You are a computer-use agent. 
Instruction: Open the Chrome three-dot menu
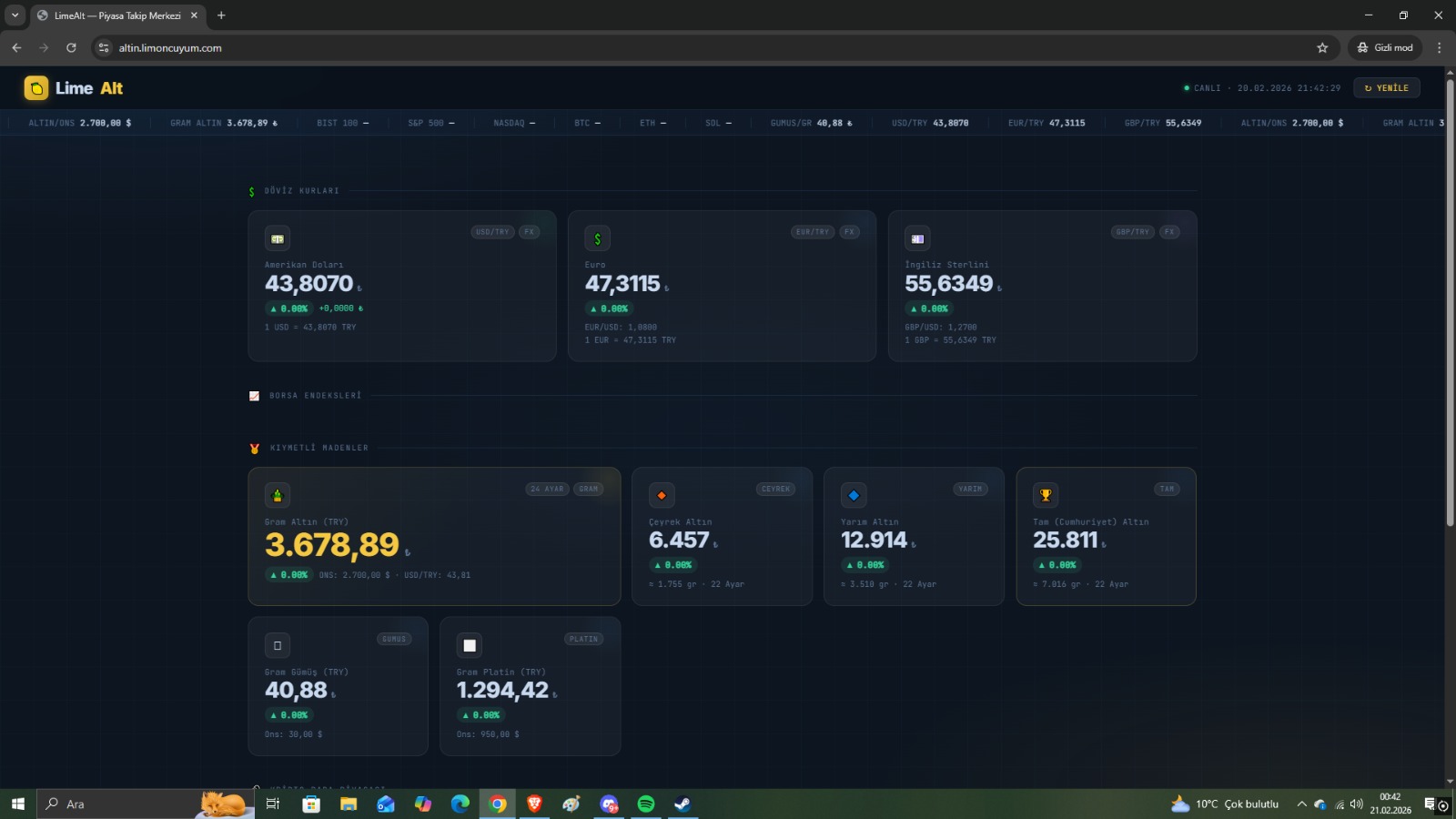pos(1439,48)
